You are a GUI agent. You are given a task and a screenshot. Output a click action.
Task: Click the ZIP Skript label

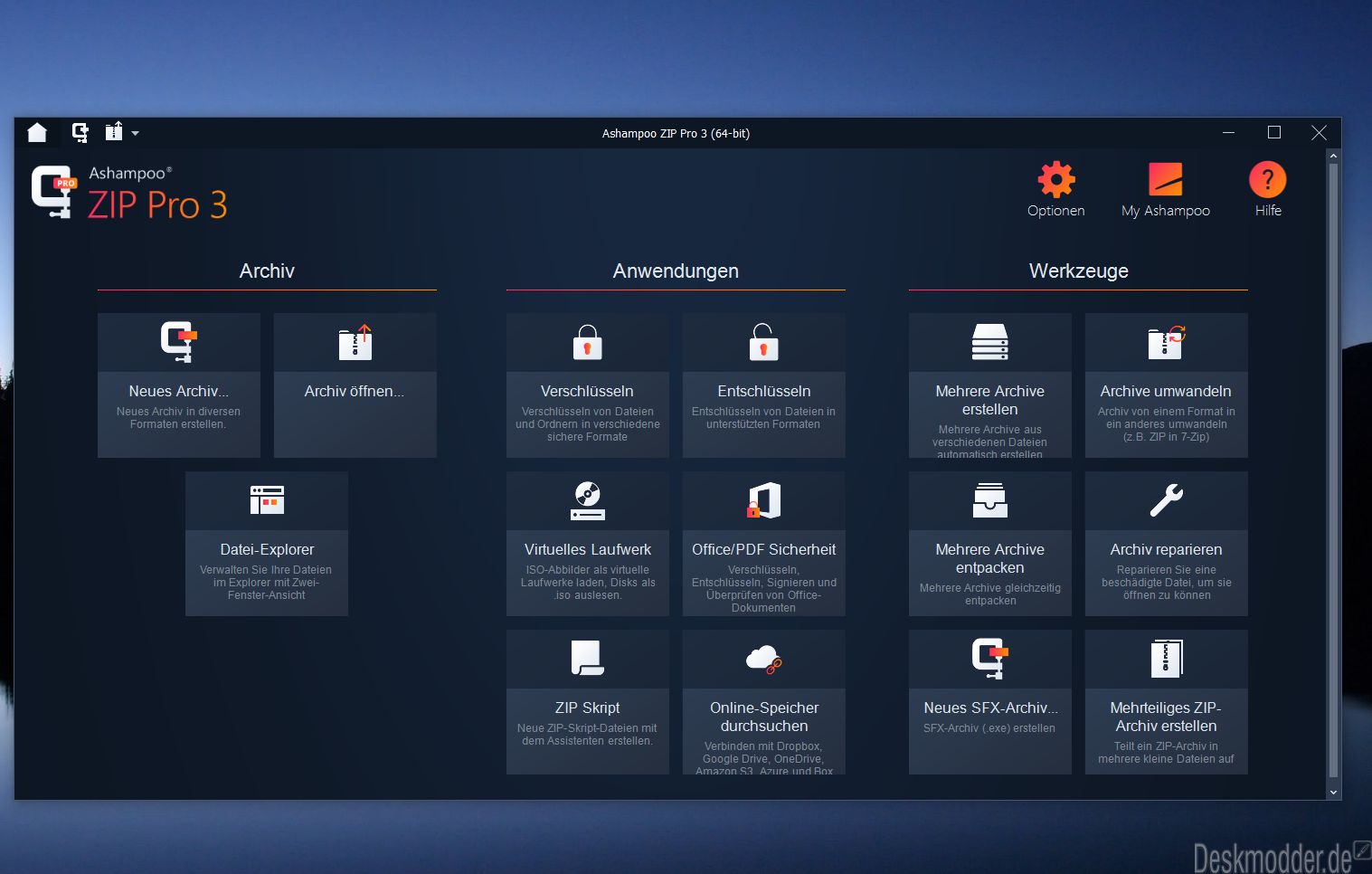pos(588,708)
